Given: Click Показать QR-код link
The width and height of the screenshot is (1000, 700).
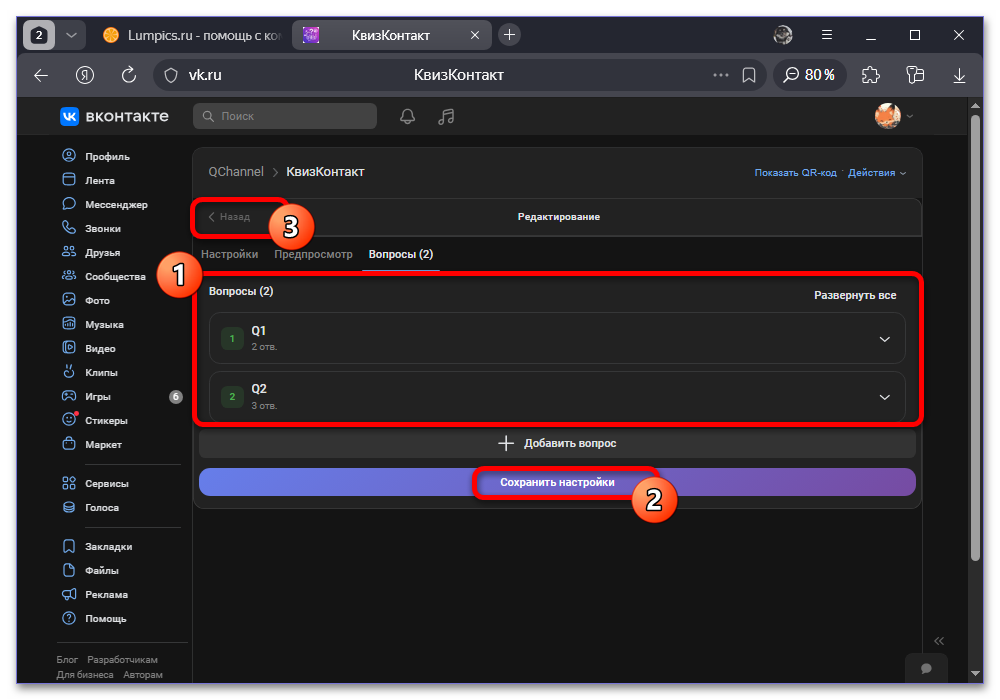Looking at the screenshot, I should point(795,173).
